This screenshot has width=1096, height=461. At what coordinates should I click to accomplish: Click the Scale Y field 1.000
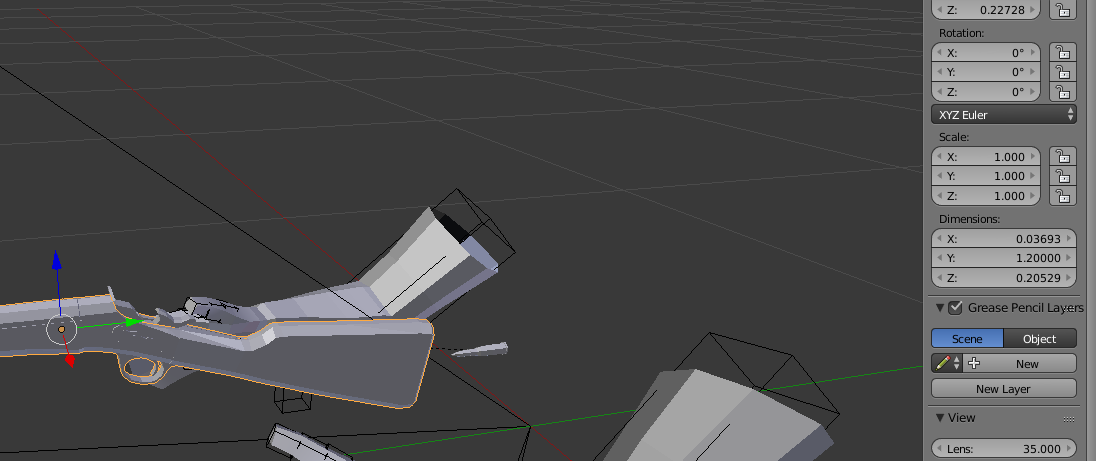(986, 176)
